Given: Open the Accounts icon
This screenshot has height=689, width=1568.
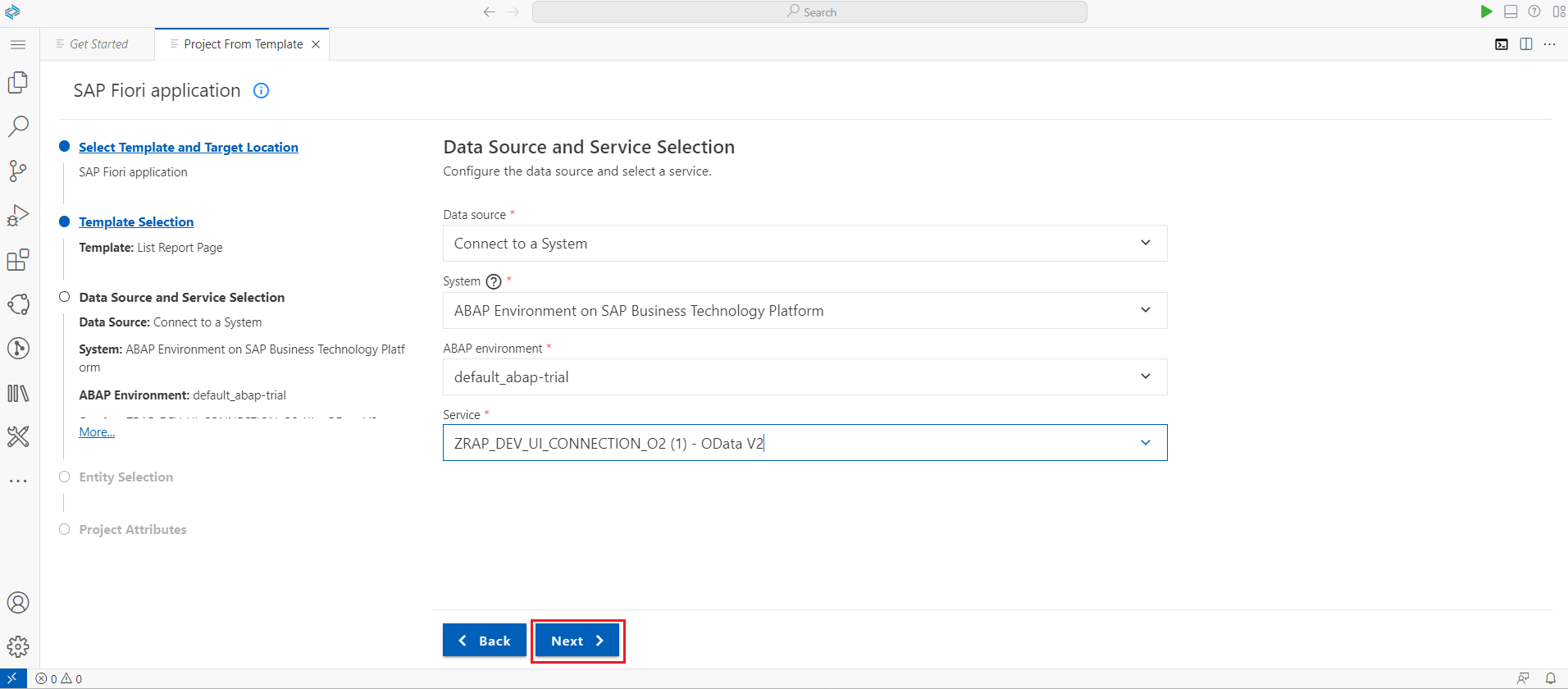Looking at the screenshot, I should pos(18,603).
